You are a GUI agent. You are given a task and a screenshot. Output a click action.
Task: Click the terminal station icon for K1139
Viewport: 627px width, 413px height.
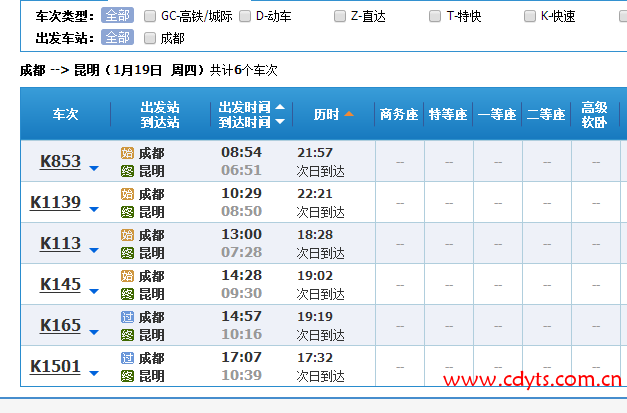127,212
